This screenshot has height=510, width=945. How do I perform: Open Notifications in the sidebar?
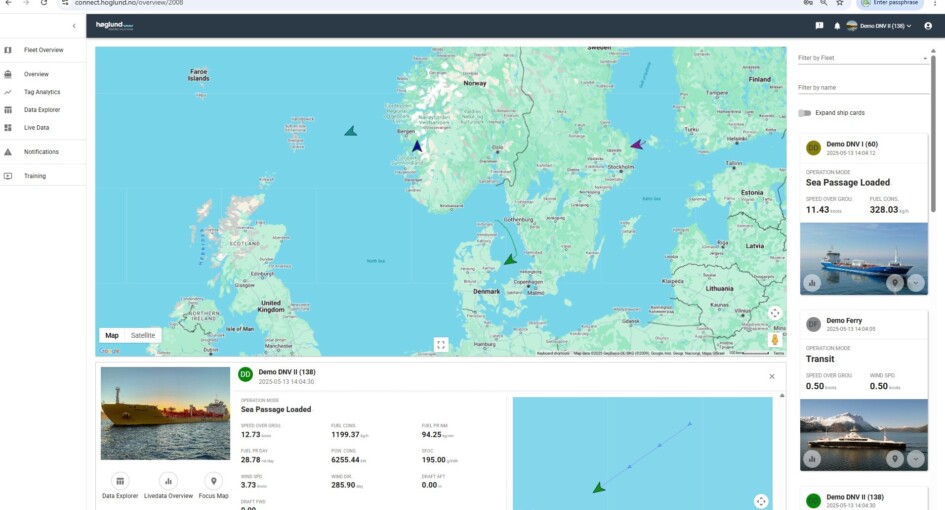coord(41,152)
